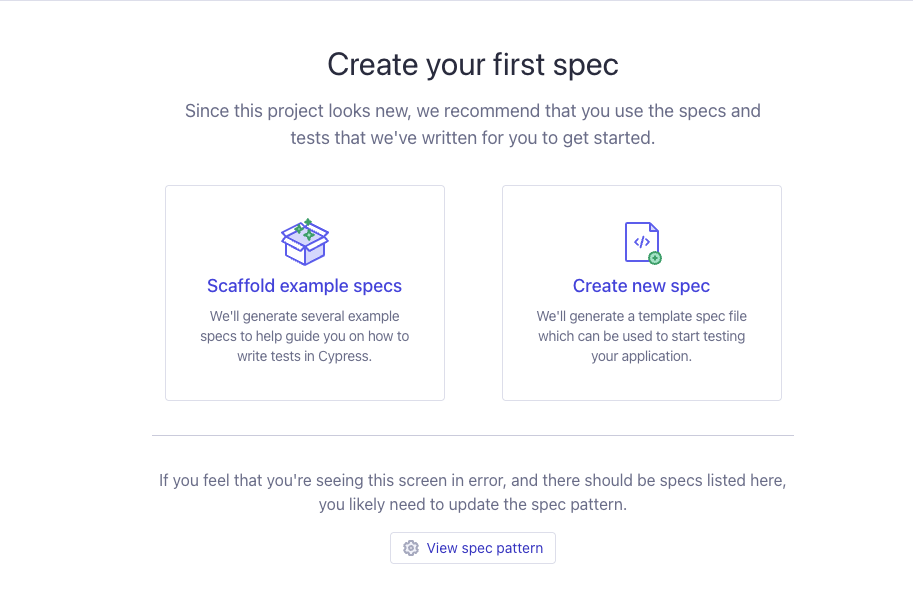Click the "seeing this screen in error" notice
The height and width of the screenshot is (596, 913).
[472, 481]
